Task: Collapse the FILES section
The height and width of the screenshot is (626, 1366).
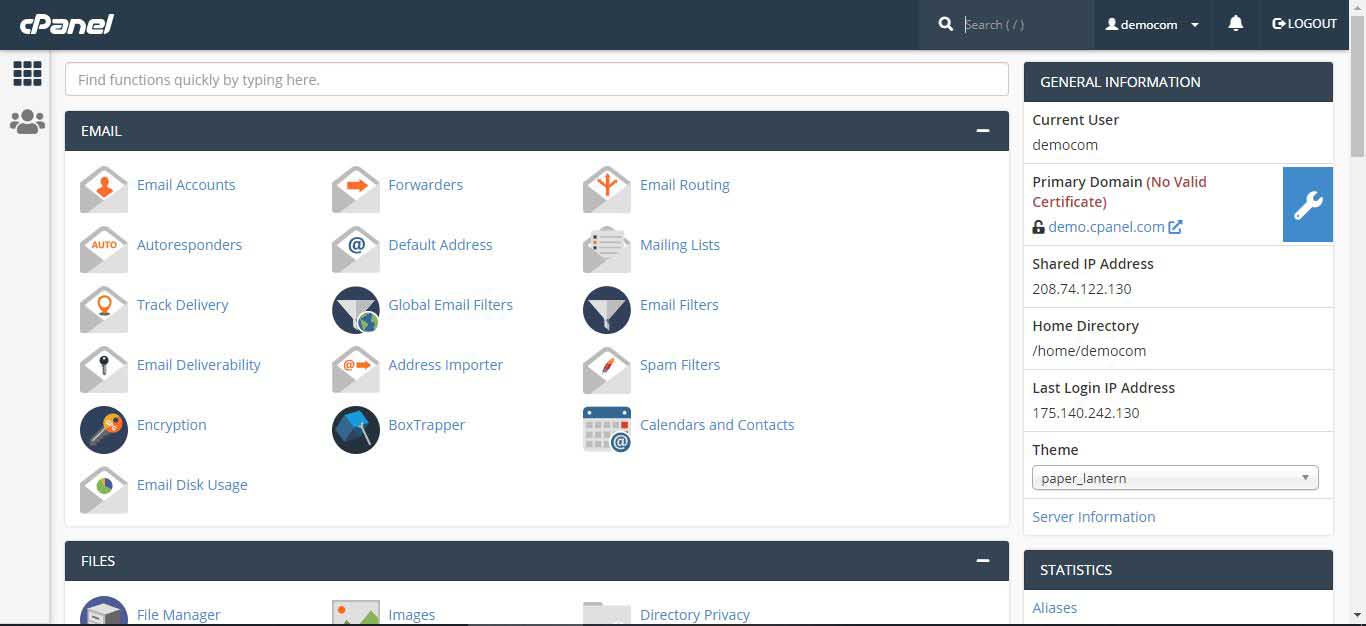Action: point(983,561)
